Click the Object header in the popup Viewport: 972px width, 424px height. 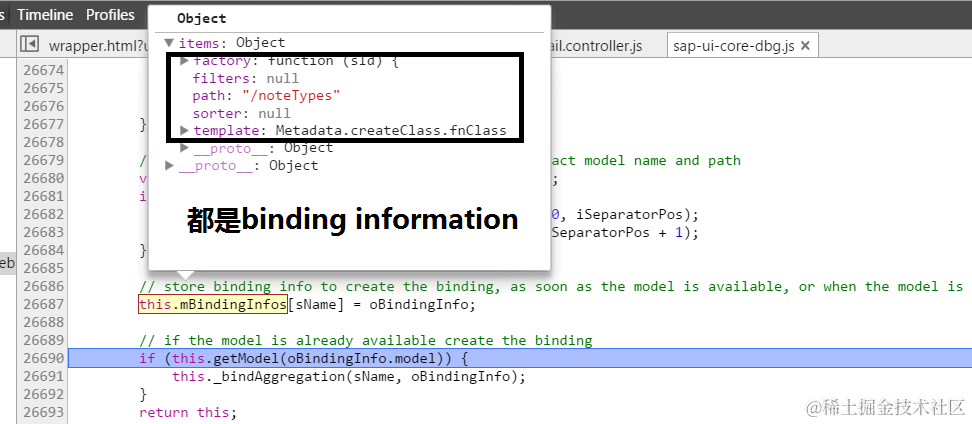pos(201,19)
